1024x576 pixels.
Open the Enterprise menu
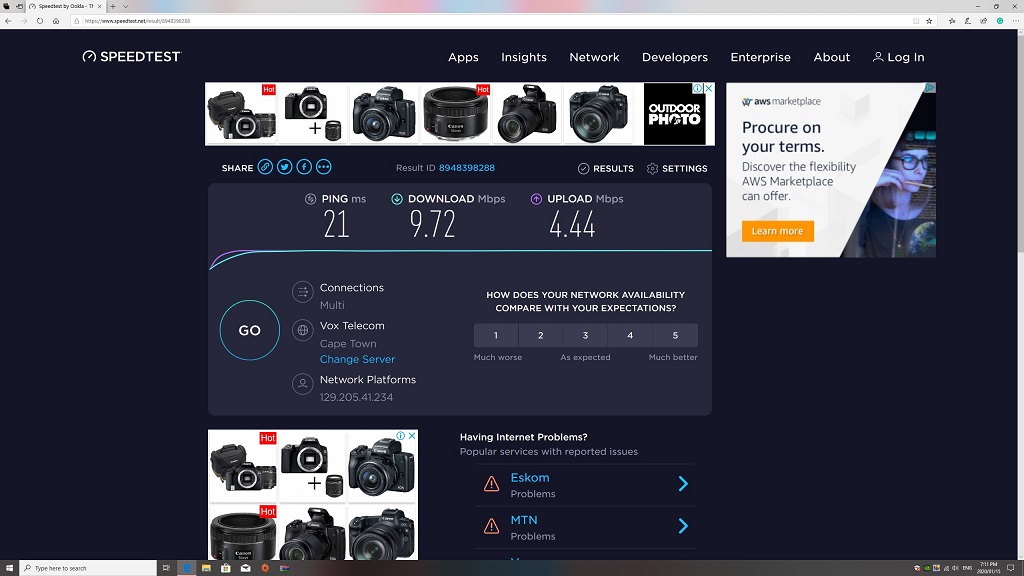click(760, 57)
